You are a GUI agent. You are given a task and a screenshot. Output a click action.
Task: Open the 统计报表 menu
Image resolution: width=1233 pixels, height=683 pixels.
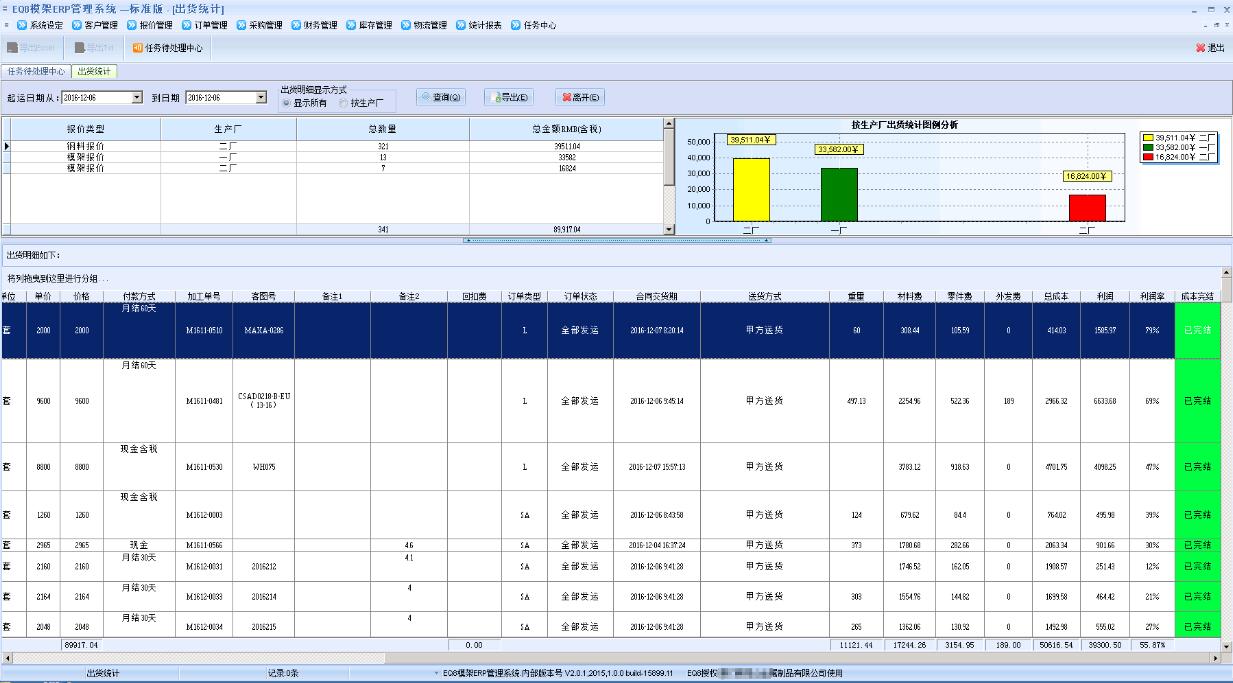point(479,25)
